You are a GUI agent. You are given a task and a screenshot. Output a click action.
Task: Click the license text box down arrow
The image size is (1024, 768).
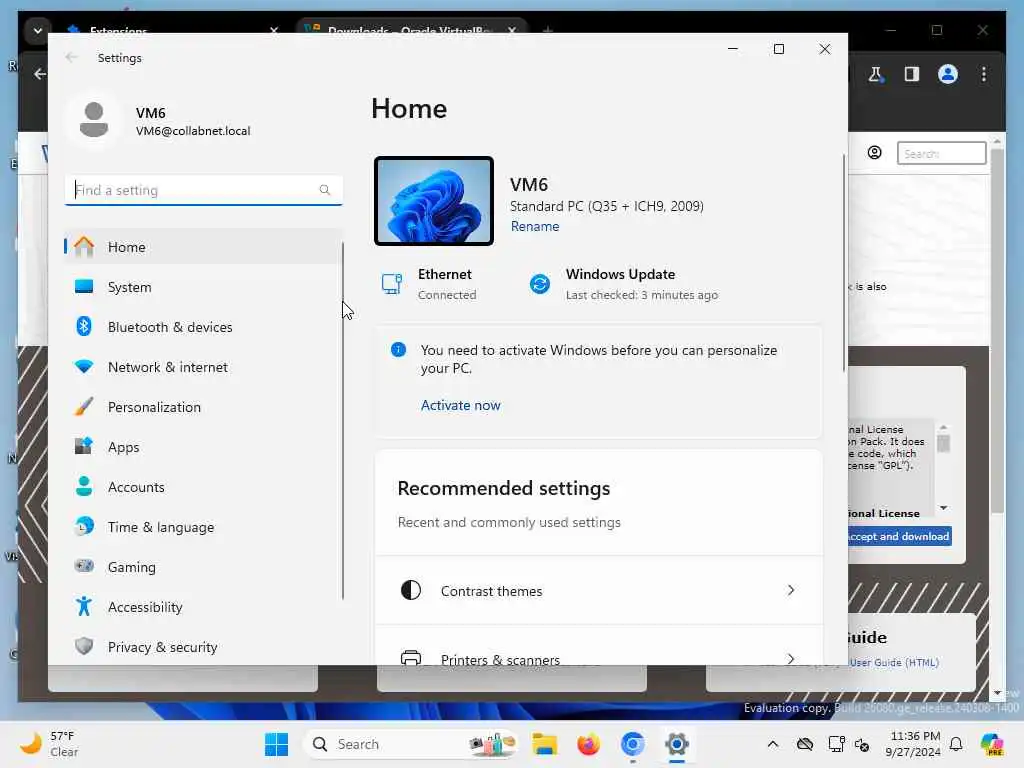tap(944, 507)
